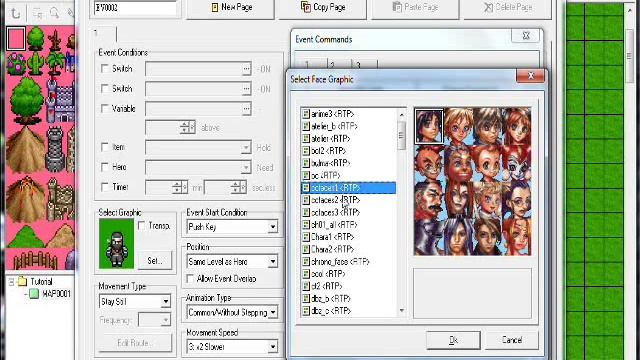Enable the Timer condition checkbox
The image size is (640, 360).
(105, 187)
